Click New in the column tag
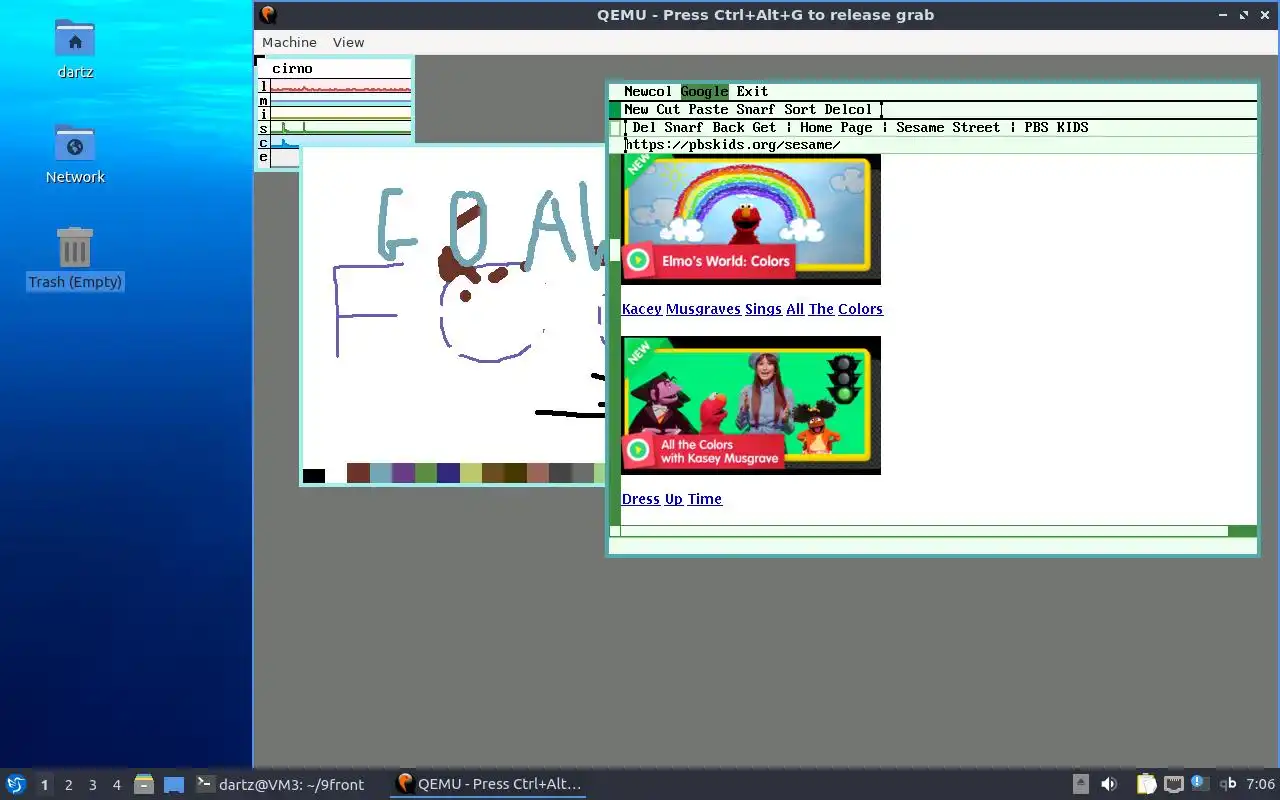 (636, 109)
